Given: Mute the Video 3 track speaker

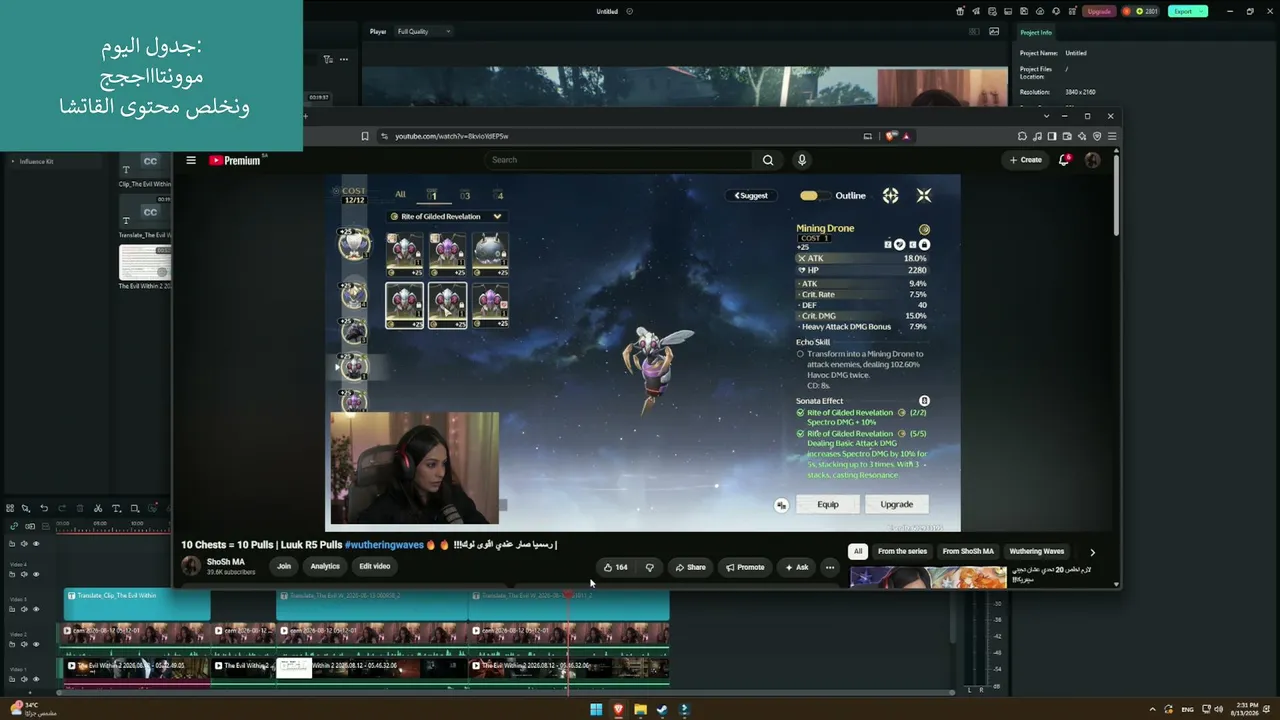Looking at the screenshot, I should pos(24,609).
